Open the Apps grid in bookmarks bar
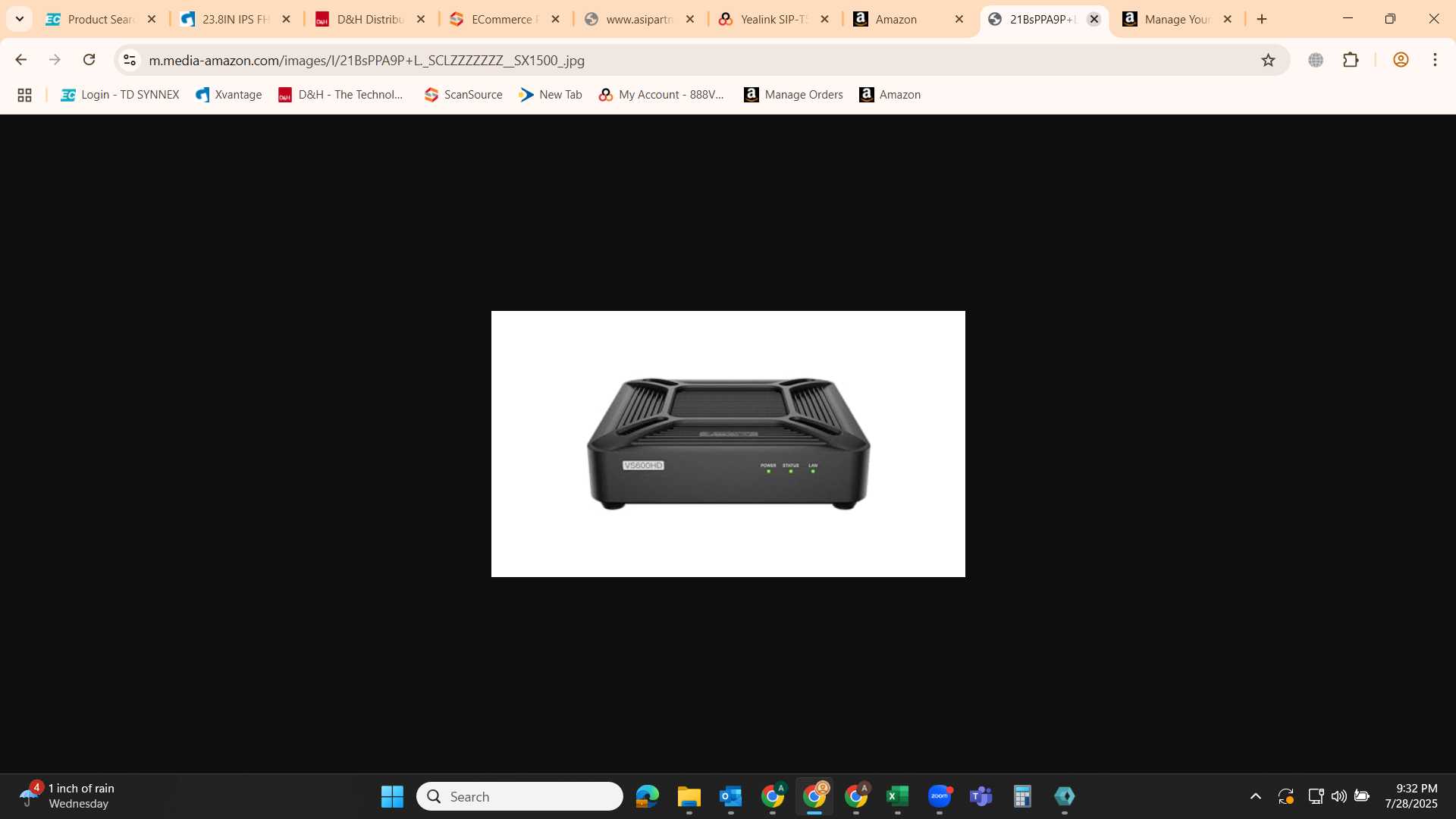This screenshot has height=819, width=1456. click(x=24, y=95)
